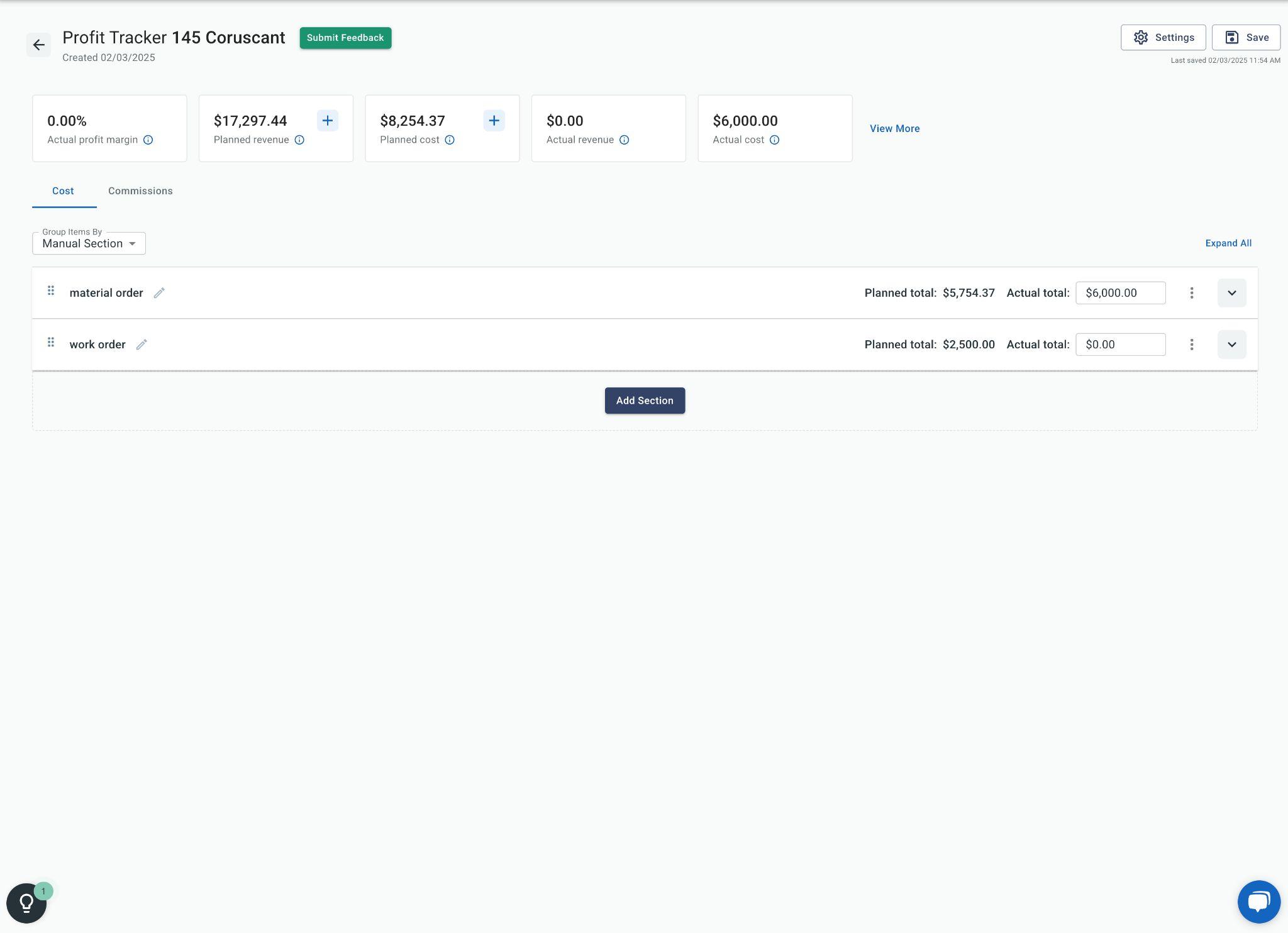This screenshot has width=1288, height=933.
Task: Click the plus icon on Planned revenue
Action: coord(327,121)
